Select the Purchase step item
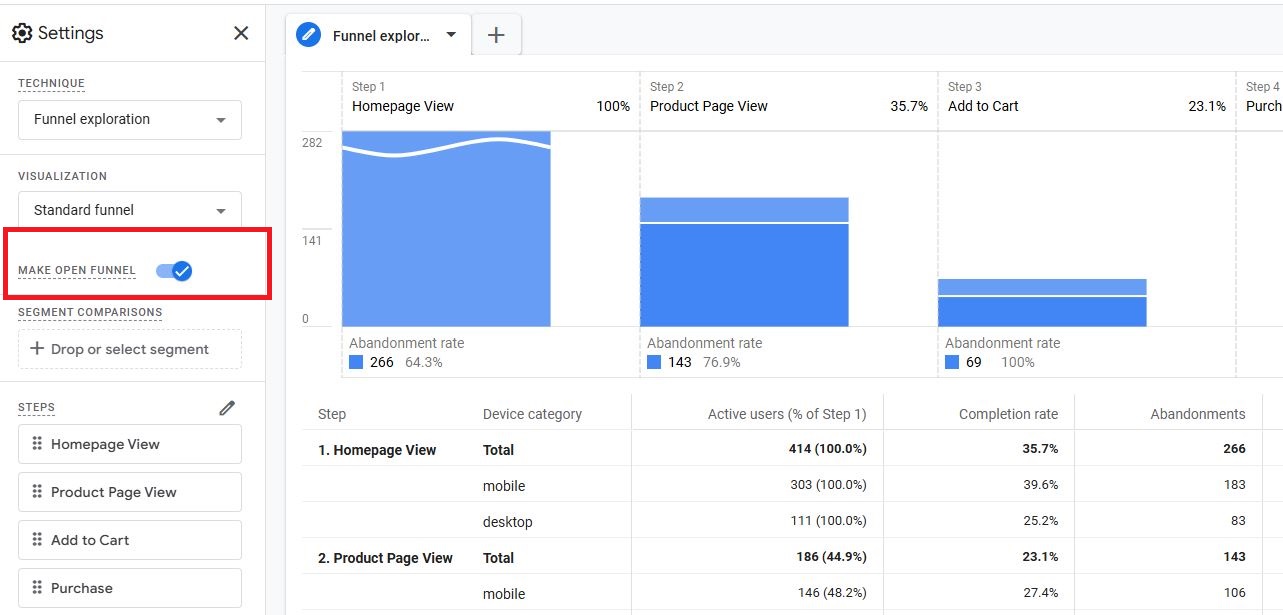The width and height of the screenshot is (1283, 615). (x=130, y=588)
